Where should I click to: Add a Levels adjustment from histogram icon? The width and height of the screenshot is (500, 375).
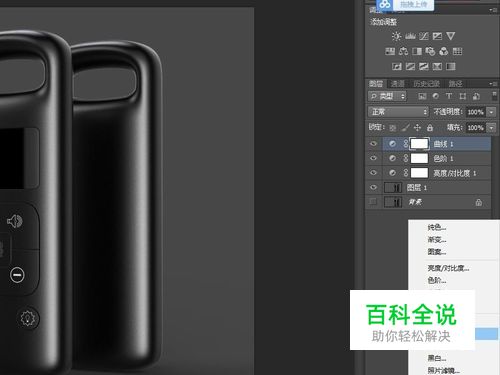click(x=410, y=36)
